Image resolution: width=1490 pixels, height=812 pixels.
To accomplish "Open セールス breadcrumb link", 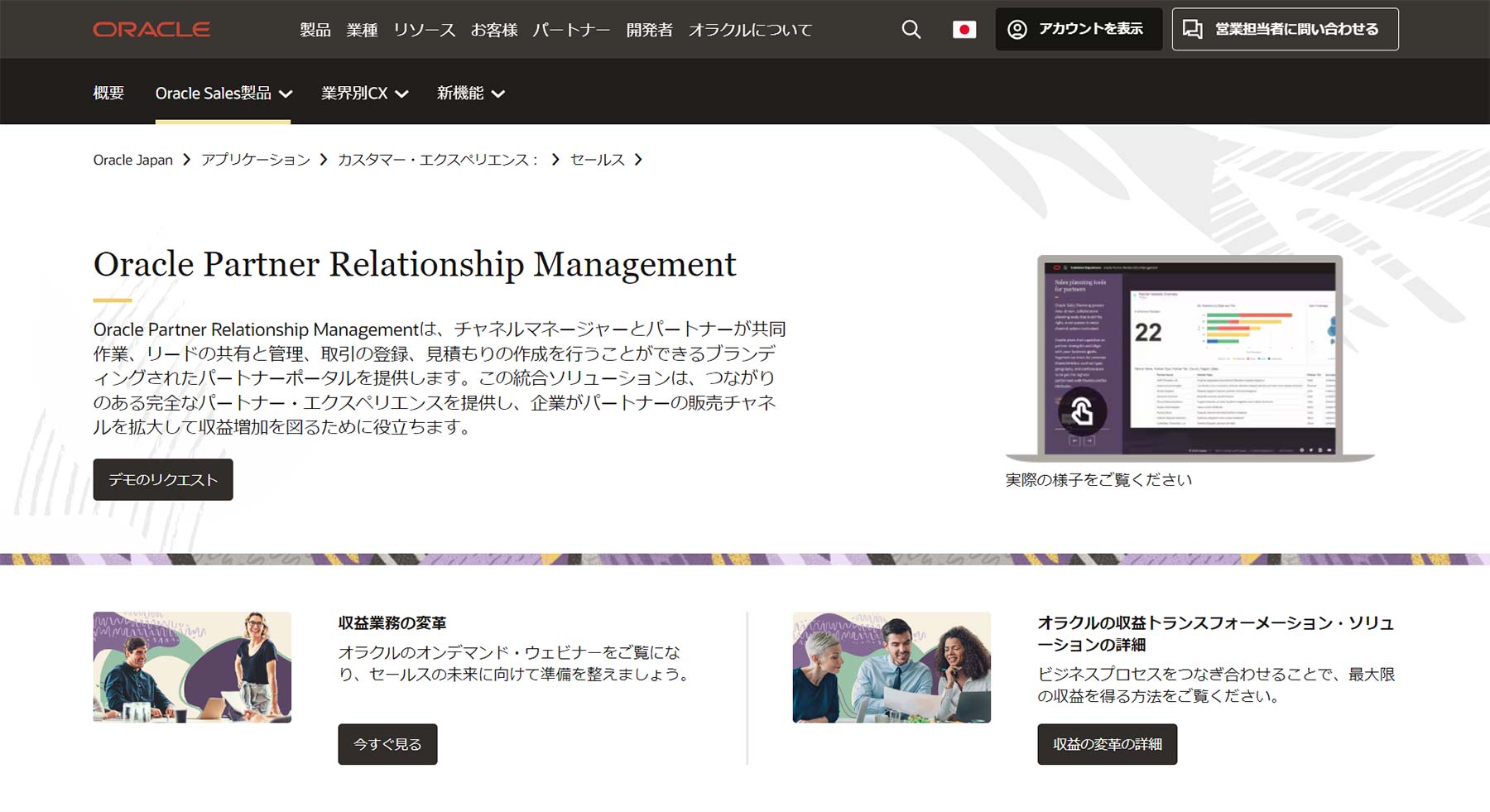I will point(598,160).
